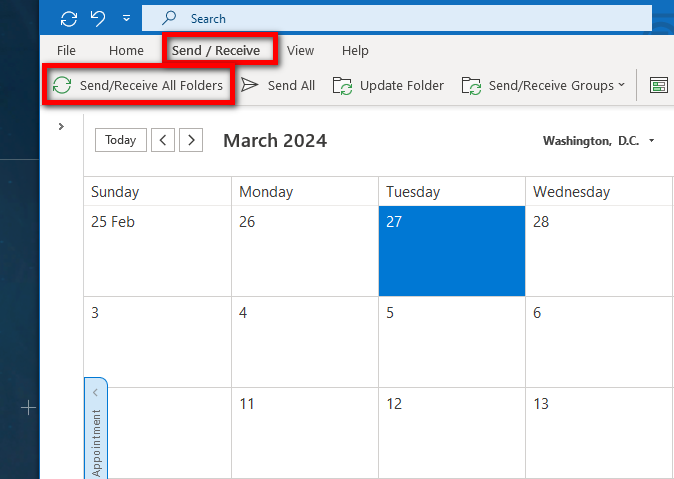Open the File menu
674x479 pixels.
coord(67,50)
